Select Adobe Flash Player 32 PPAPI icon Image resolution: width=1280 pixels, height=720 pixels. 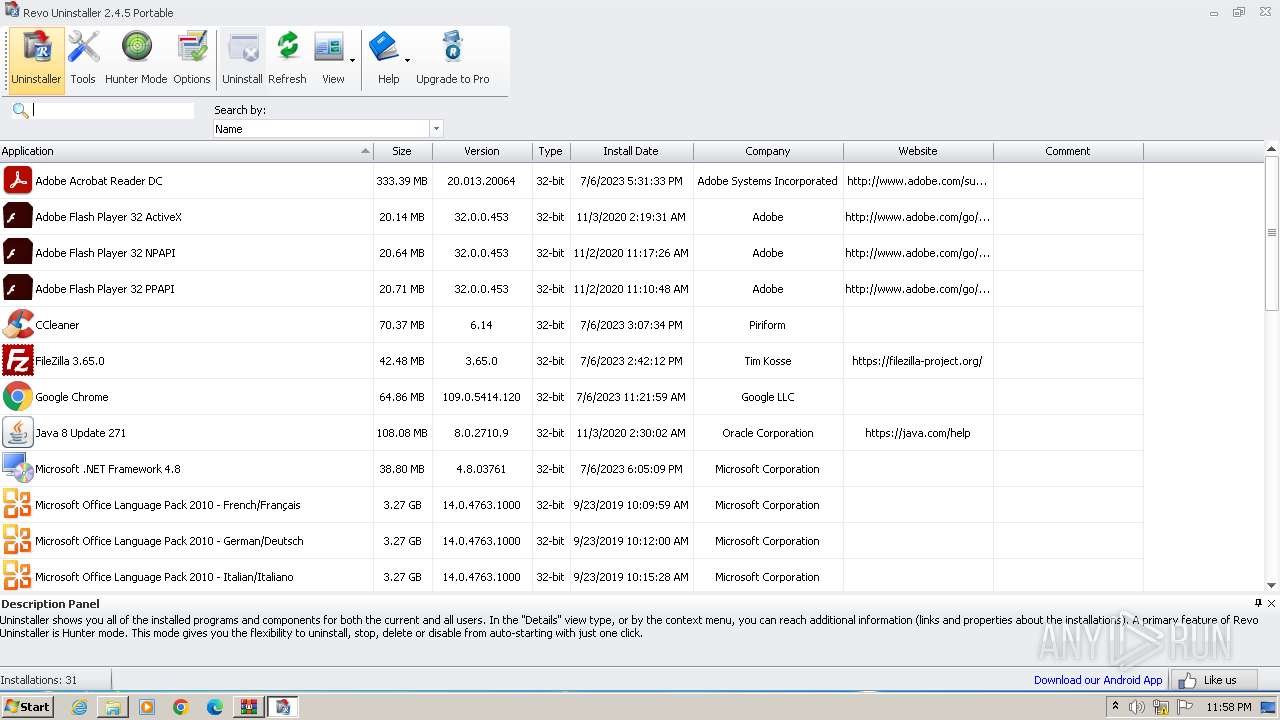pyautogui.click(x=17, y=289)
